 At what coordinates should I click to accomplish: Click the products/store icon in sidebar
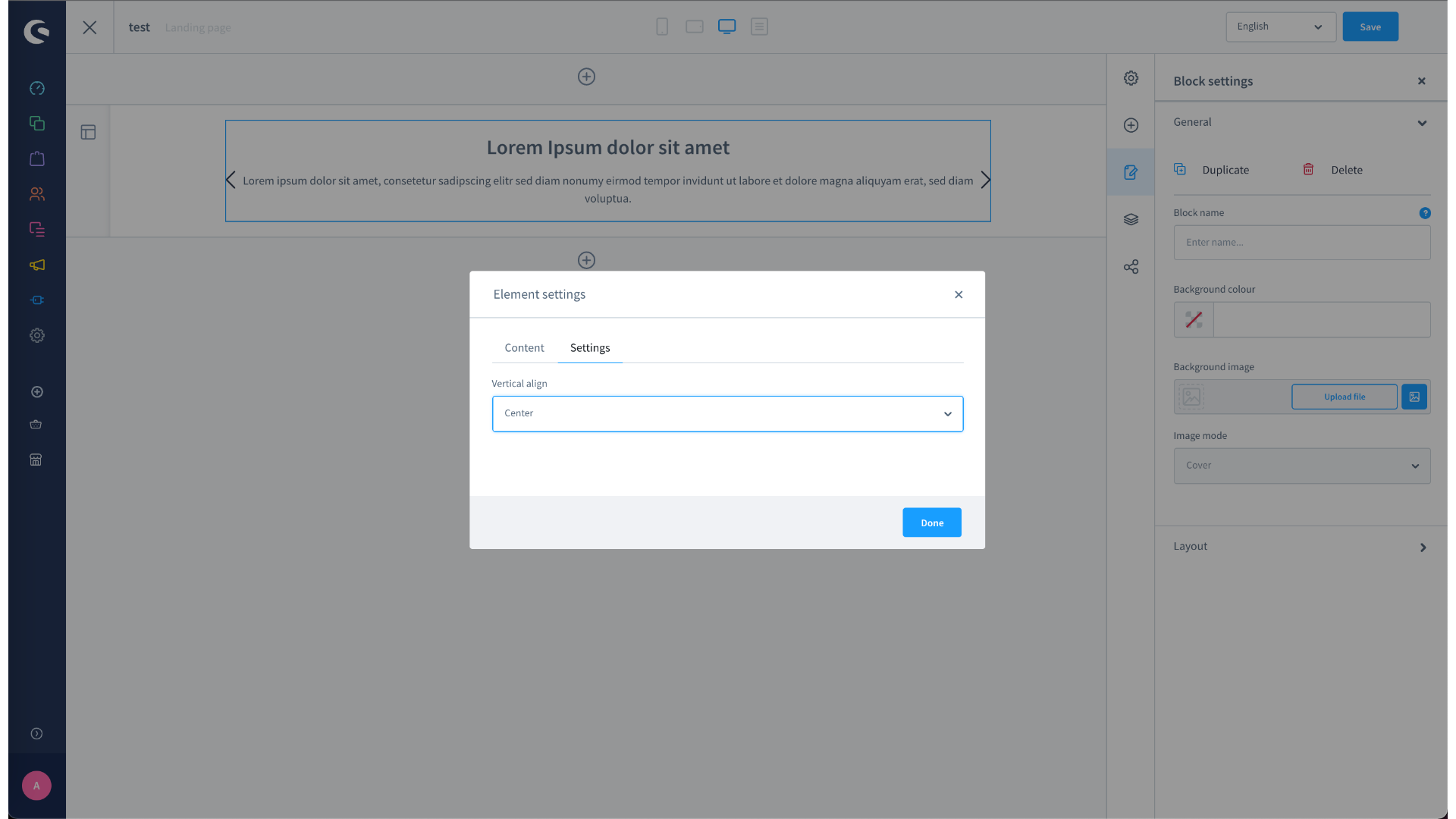pos(37,158)
